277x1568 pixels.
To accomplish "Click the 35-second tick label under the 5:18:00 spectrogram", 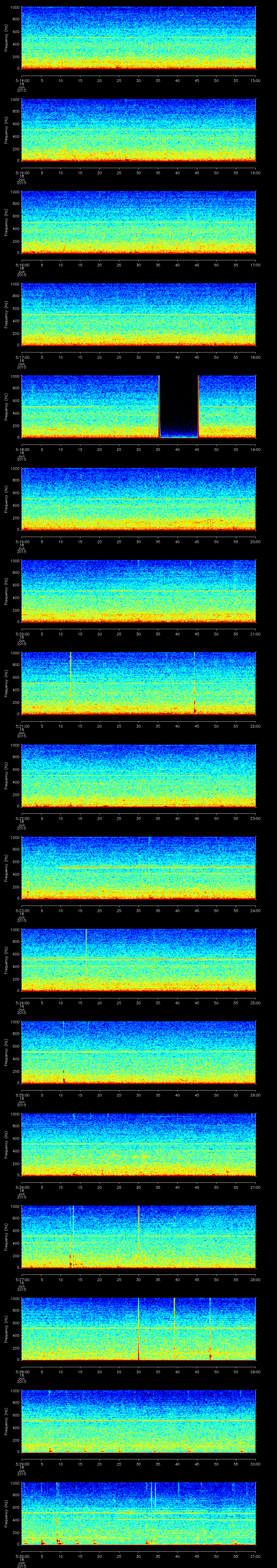I will tap(158, 449).
